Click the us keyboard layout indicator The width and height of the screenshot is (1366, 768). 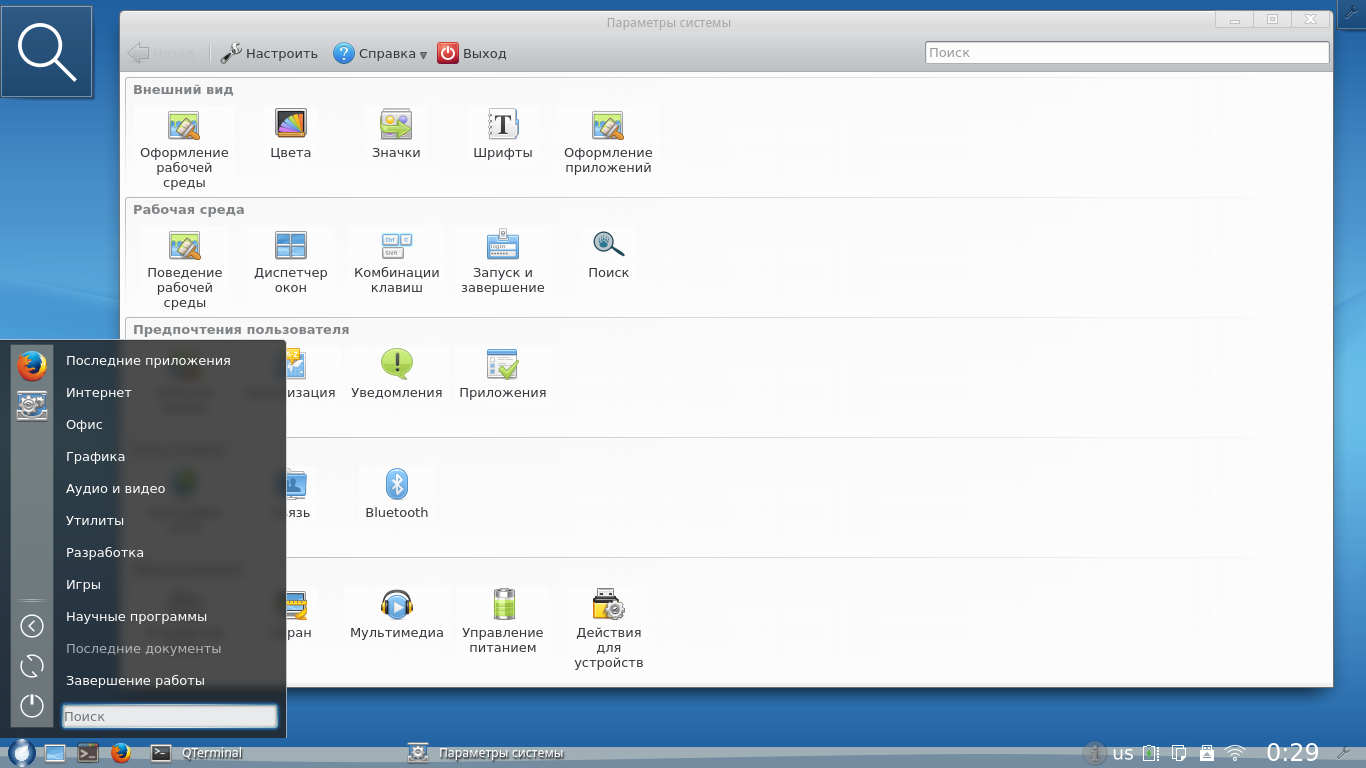tap(1123, 753)
